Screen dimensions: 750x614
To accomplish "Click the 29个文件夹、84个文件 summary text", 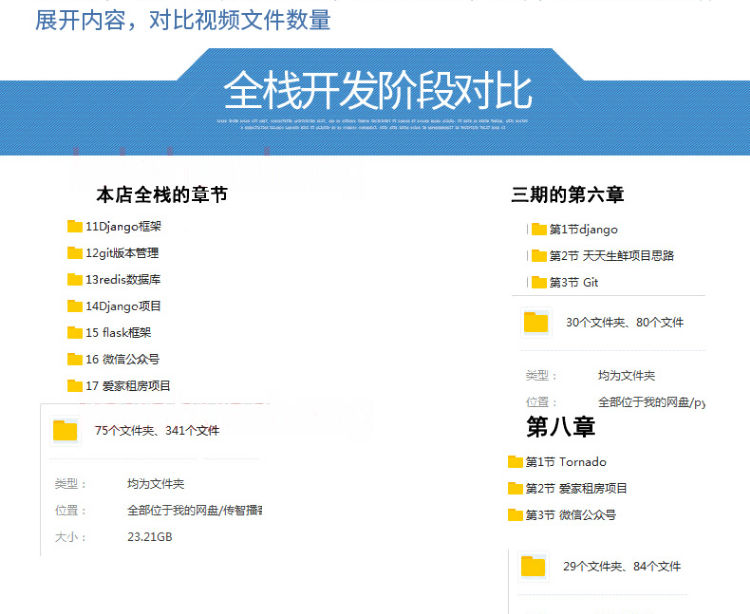I will point(622,567).
